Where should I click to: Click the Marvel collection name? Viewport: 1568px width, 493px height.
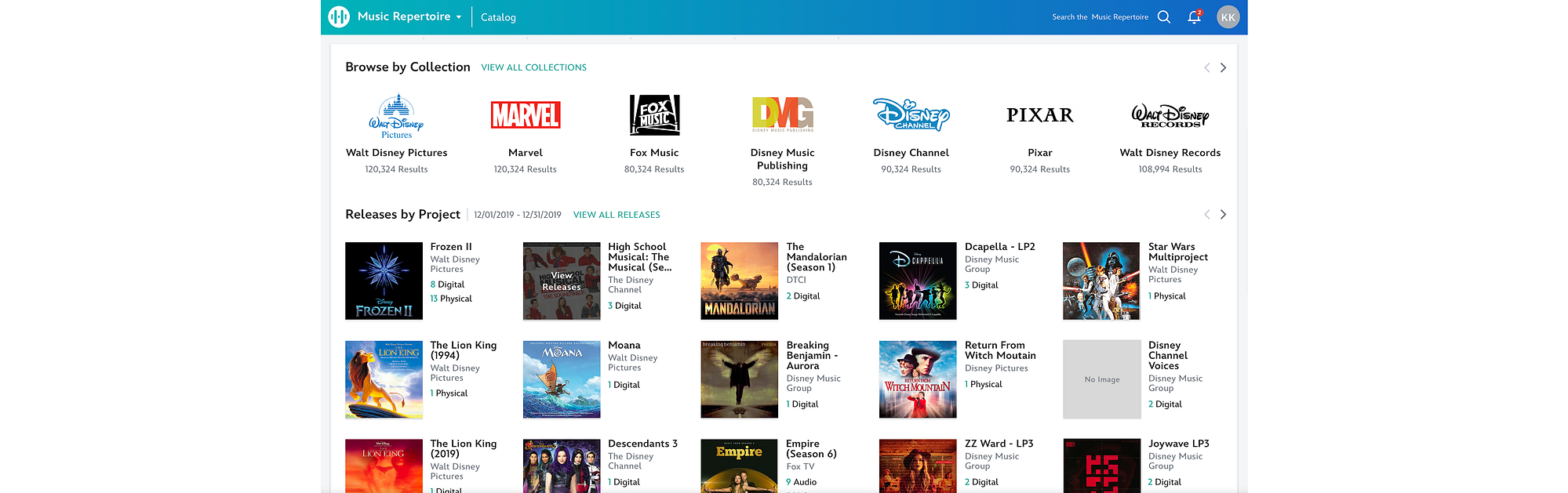(526, 153)
